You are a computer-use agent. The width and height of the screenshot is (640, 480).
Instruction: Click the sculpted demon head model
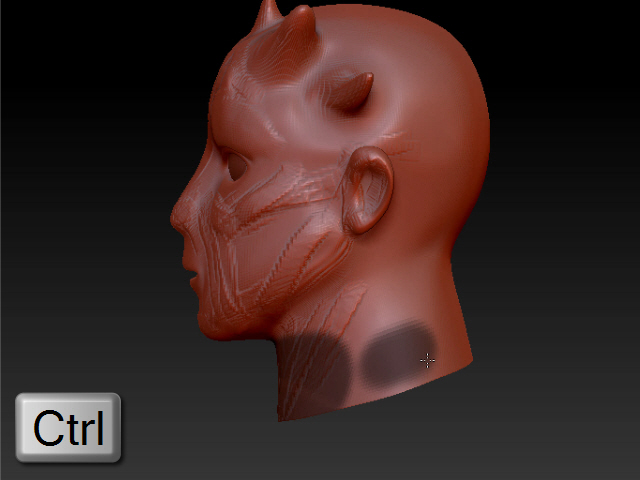[x=330, y=211]
